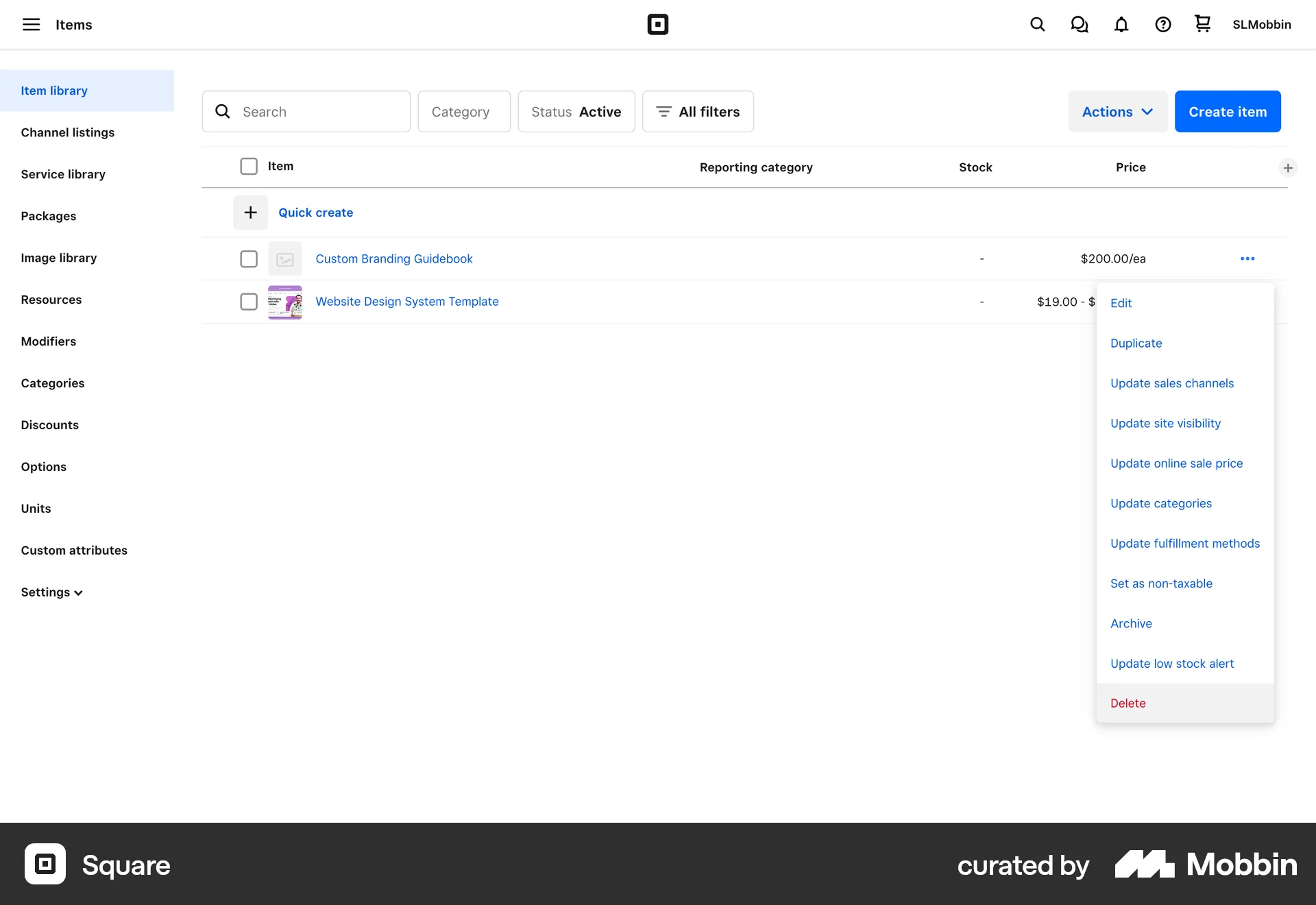Click the search magnifier icon in top bar
The image size is (1316, 905).
point(1037,24)
